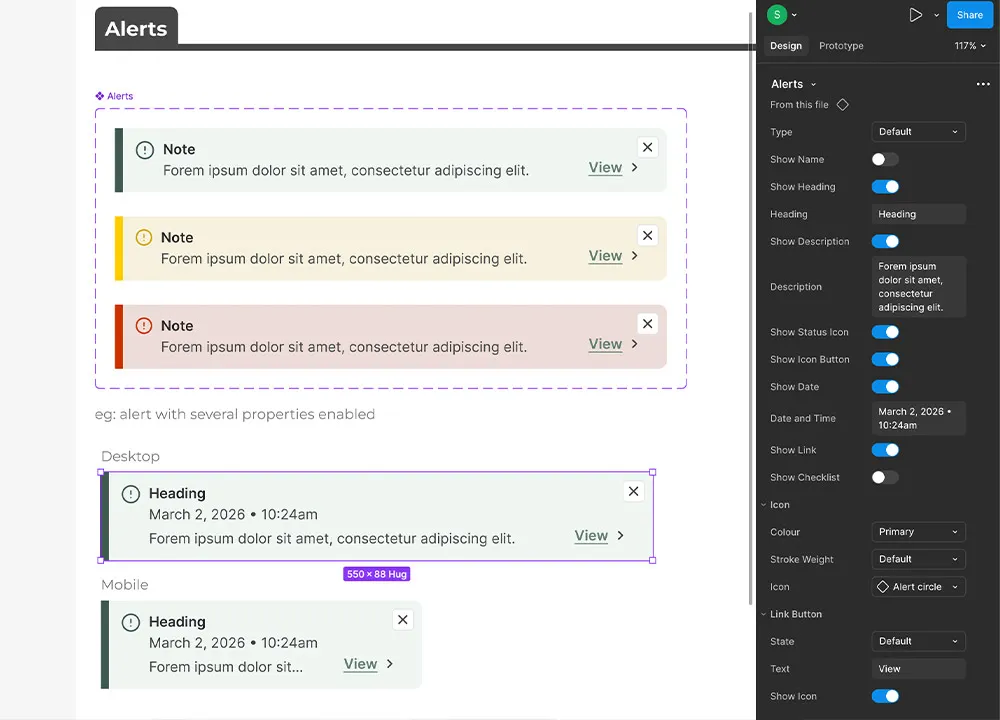Close the yellow Note alert

click(647, 236)
